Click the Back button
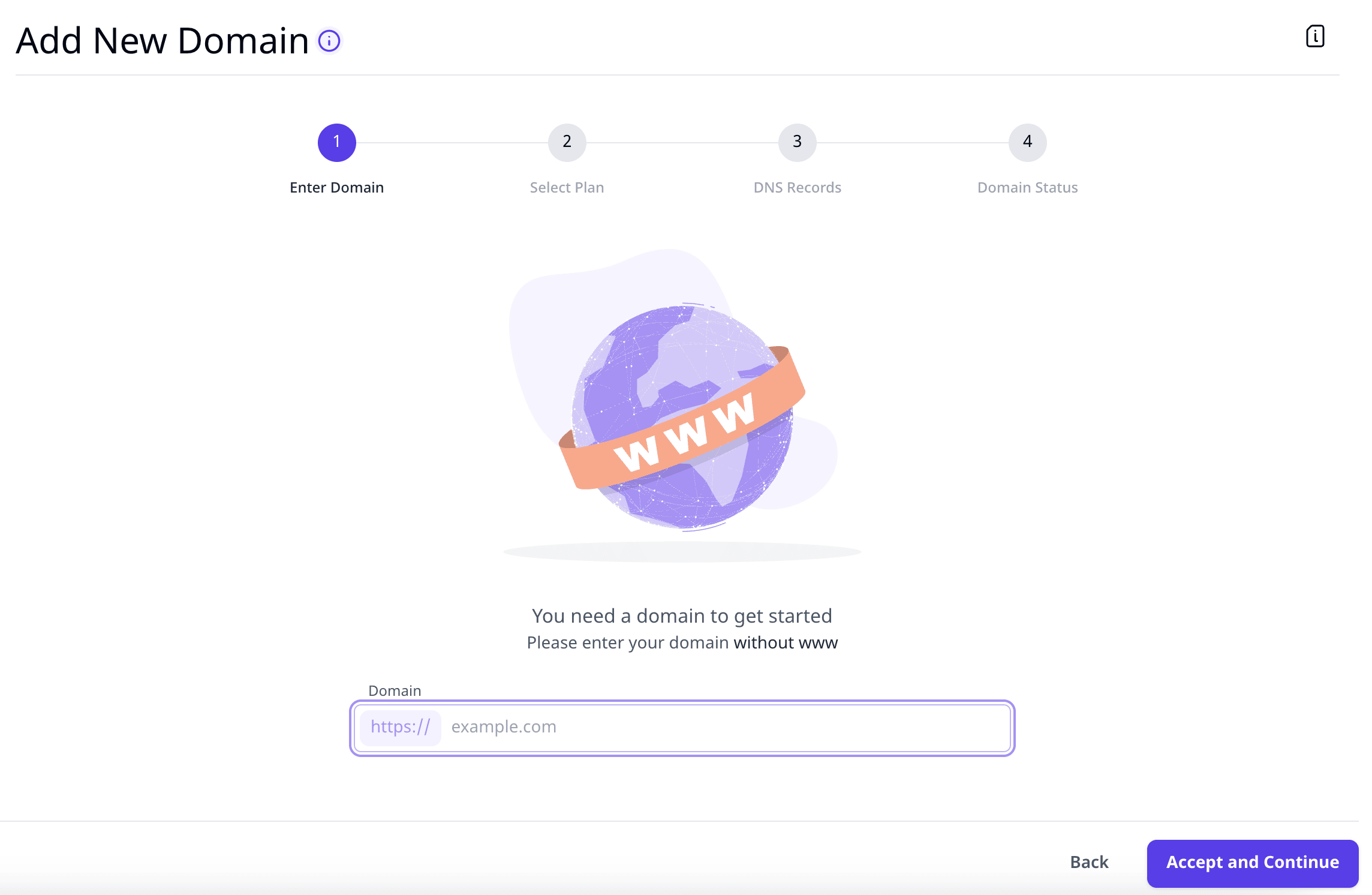The width and height of the screenshot is (1372, 895). (1089, 862)
